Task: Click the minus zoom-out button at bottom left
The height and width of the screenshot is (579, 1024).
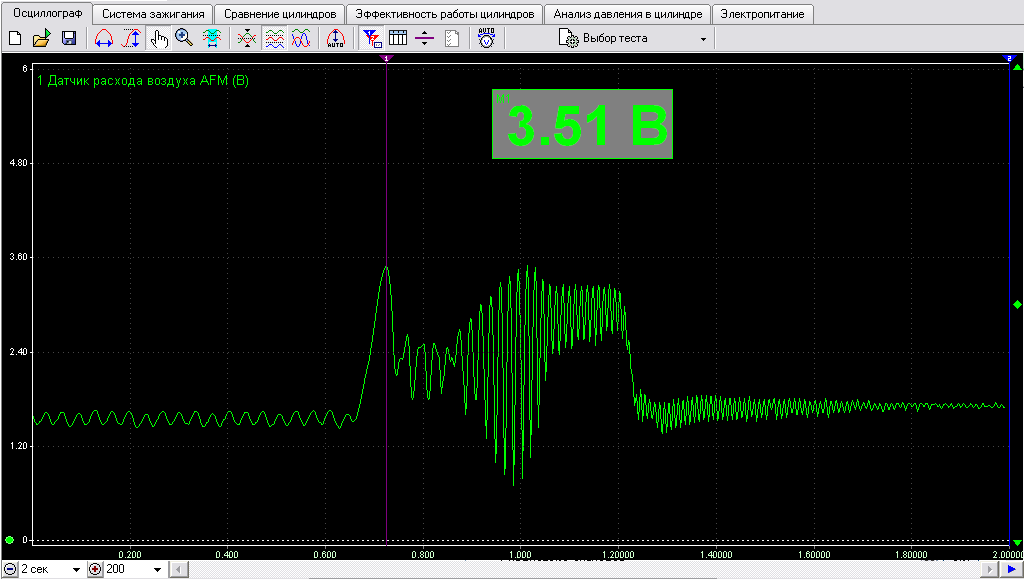Action: (10, 569)
